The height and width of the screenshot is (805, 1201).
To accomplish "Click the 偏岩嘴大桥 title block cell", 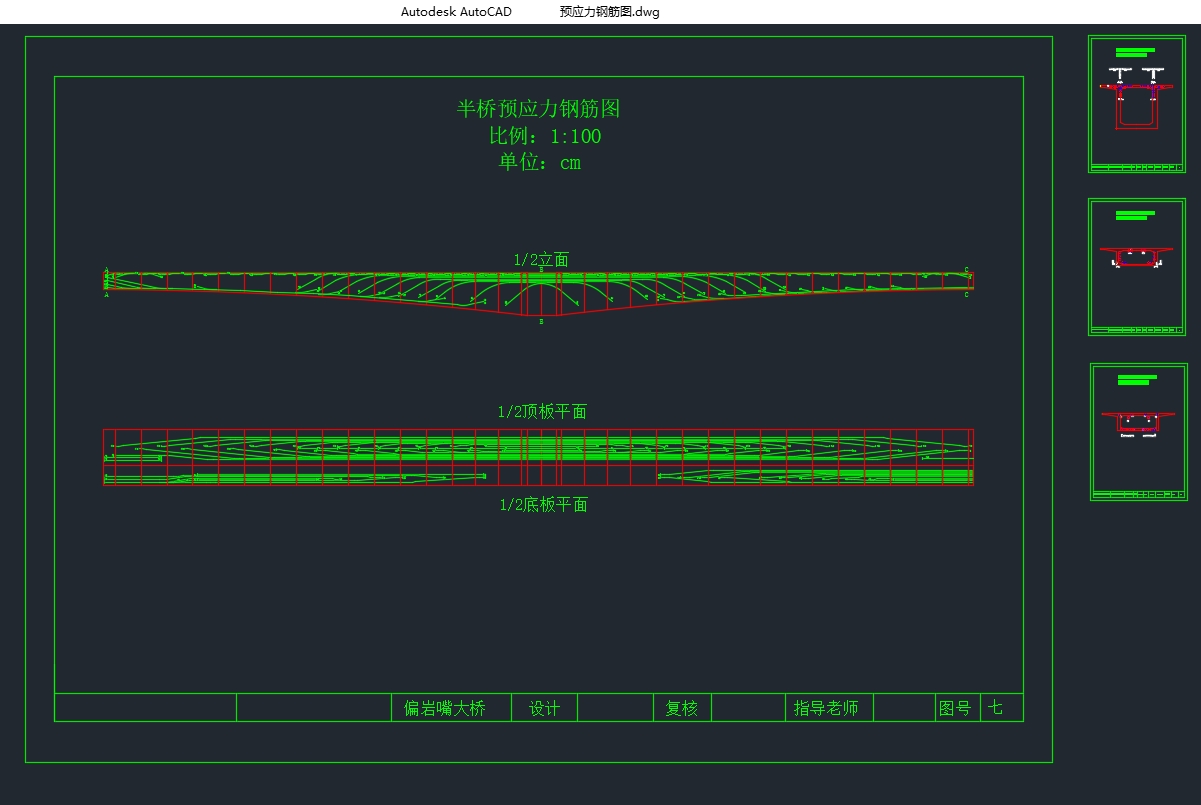I will coord(445,708).
